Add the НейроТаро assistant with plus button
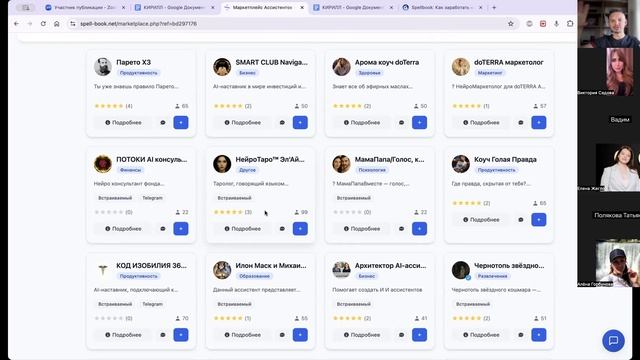The image size is (640, 360). (x=300, y=229)
